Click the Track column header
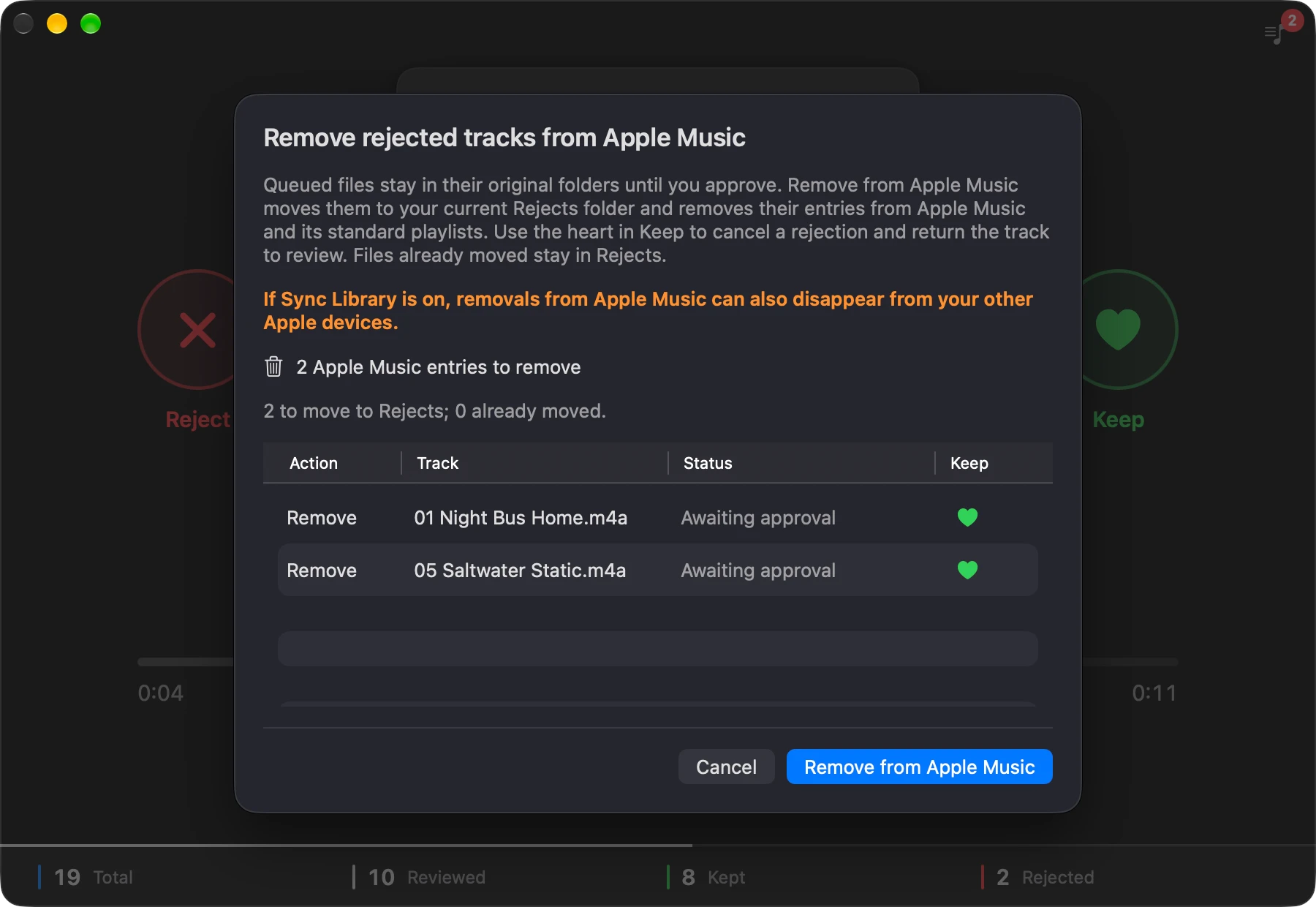The image size is (1316, 907). point(437,463)
